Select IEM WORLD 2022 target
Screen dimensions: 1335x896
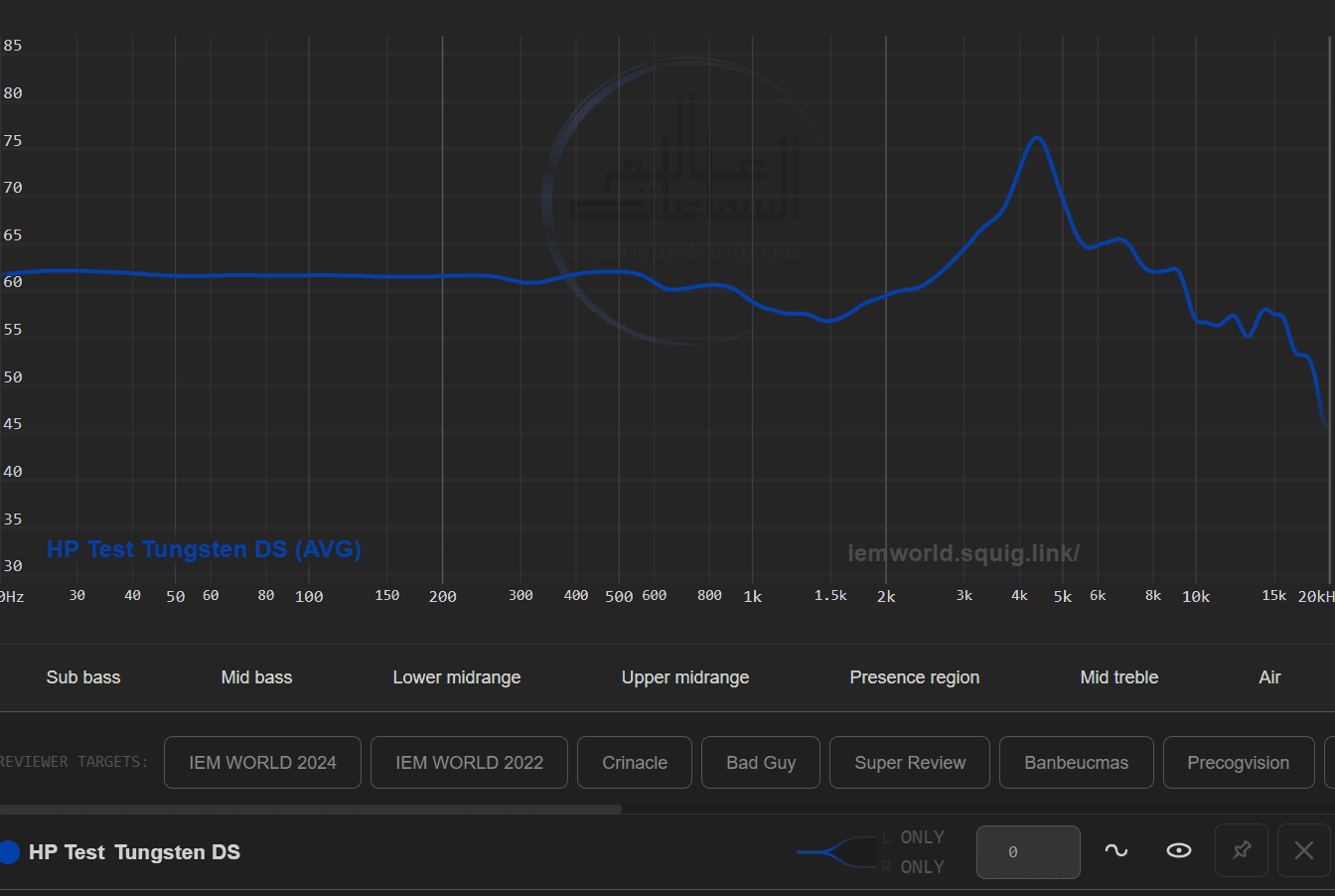[x=469, y=763]
